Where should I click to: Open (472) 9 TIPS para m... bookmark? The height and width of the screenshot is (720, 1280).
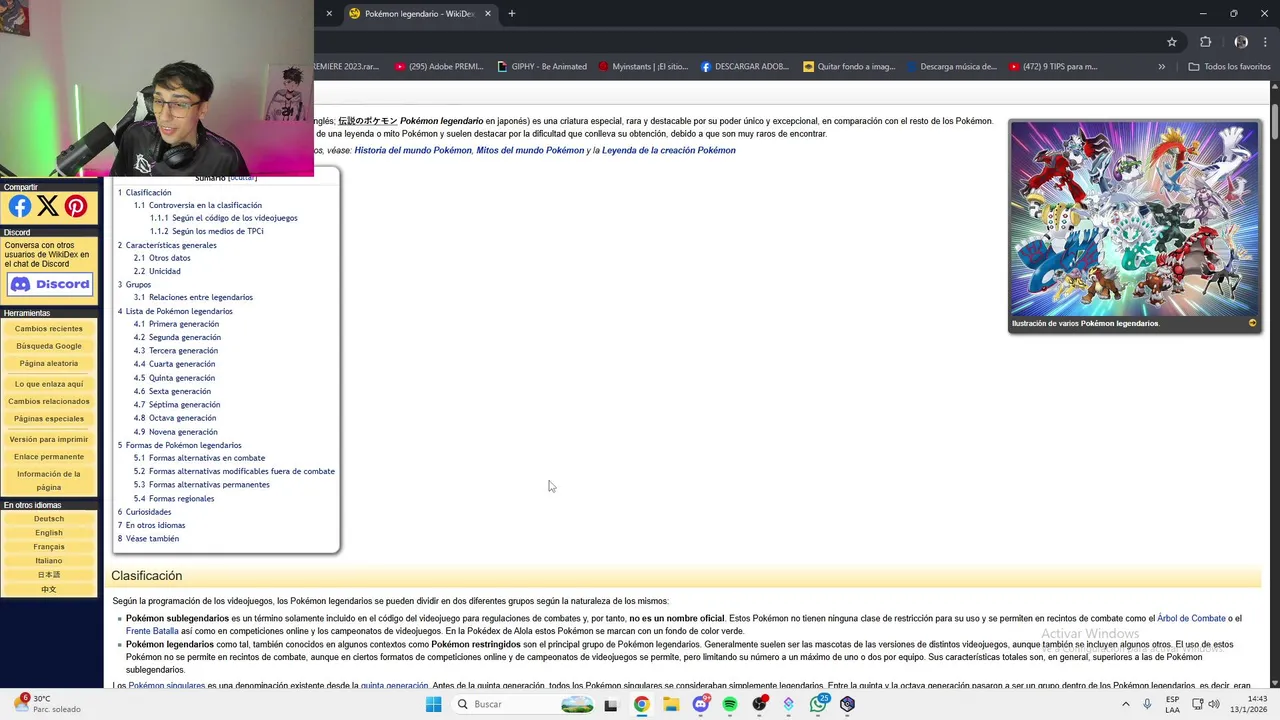point(1053,67)
